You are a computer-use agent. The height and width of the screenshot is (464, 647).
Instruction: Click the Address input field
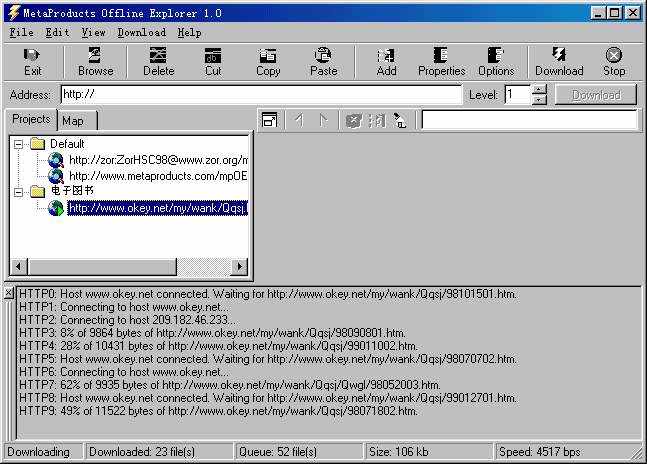point(261,94)
